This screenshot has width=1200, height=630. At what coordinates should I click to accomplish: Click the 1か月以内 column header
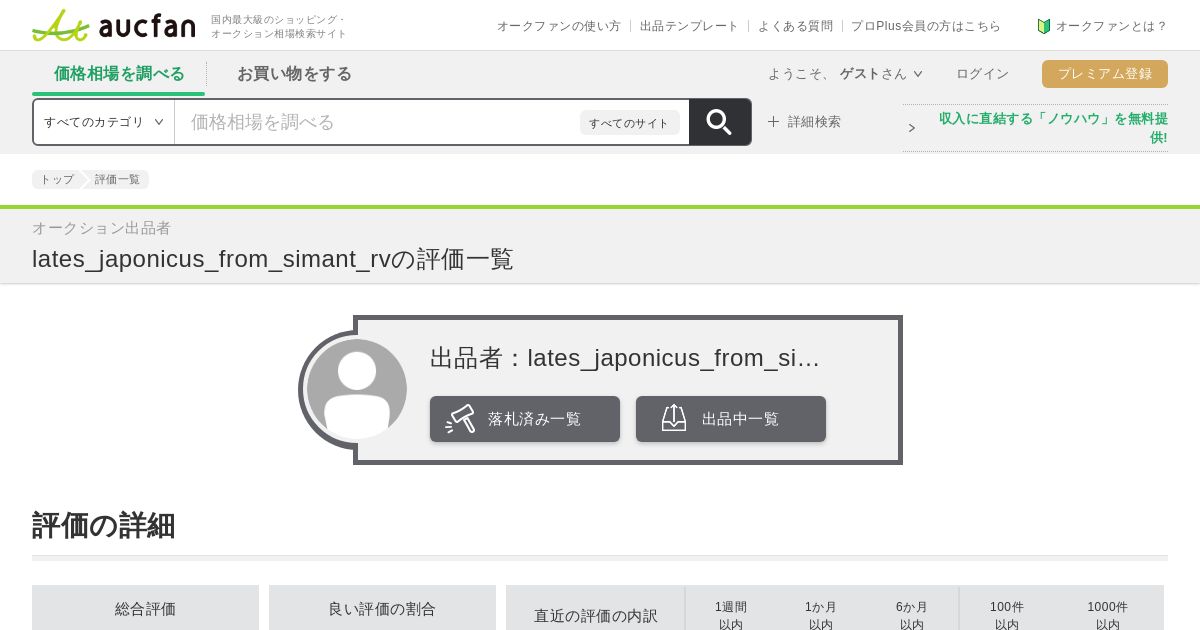click(x=821, y=615)
